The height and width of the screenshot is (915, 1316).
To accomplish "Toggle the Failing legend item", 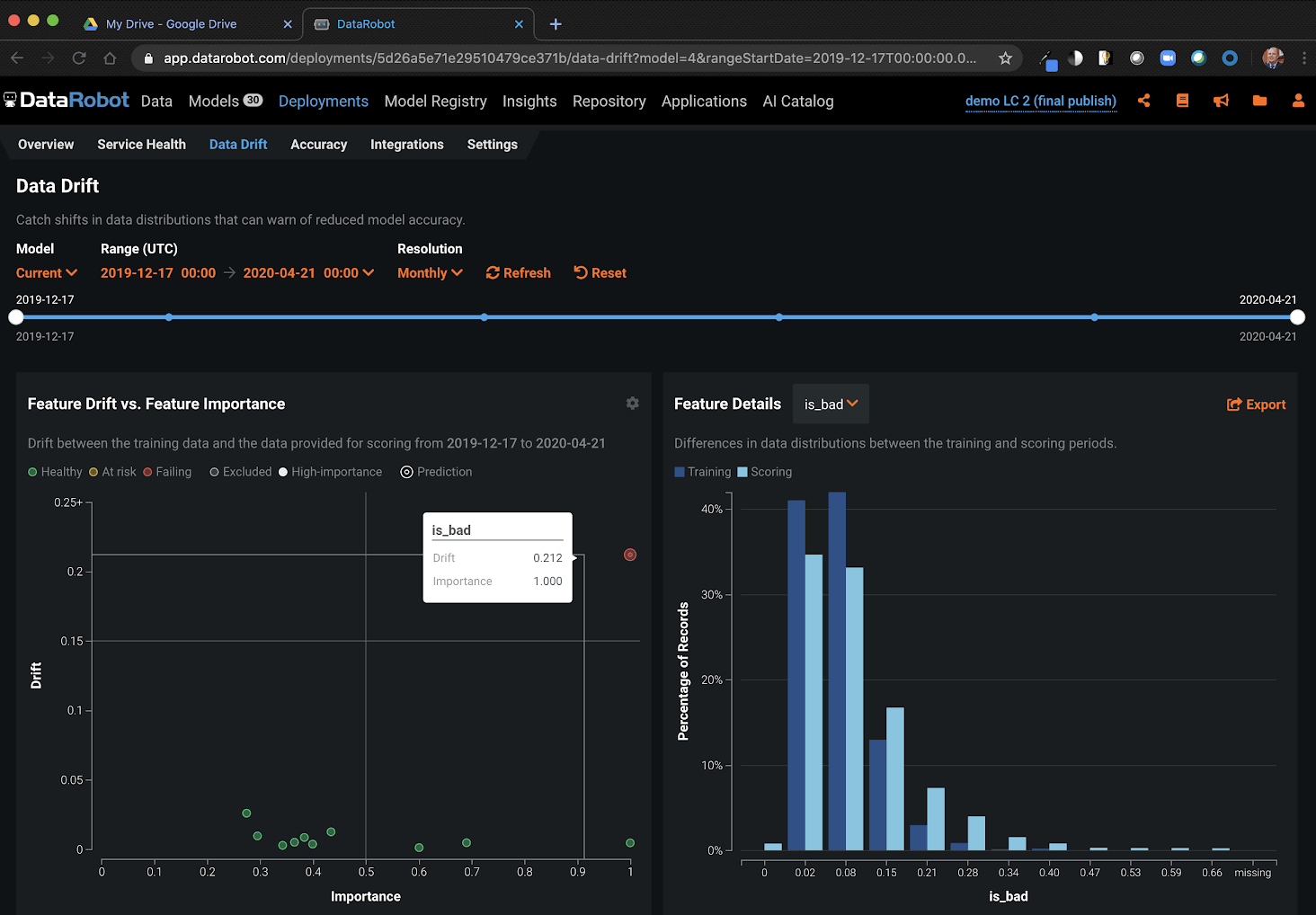I will 167,472.
